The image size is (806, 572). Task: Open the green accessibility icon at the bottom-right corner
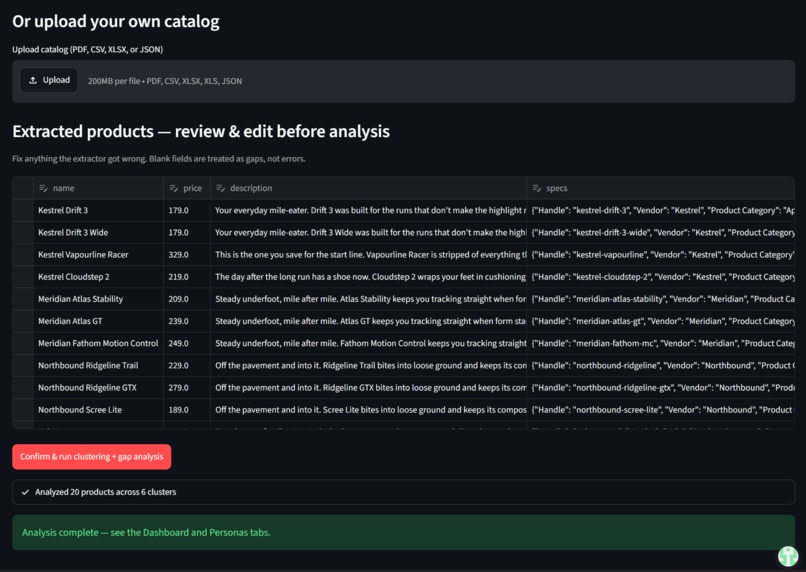[x=788, y=555]
